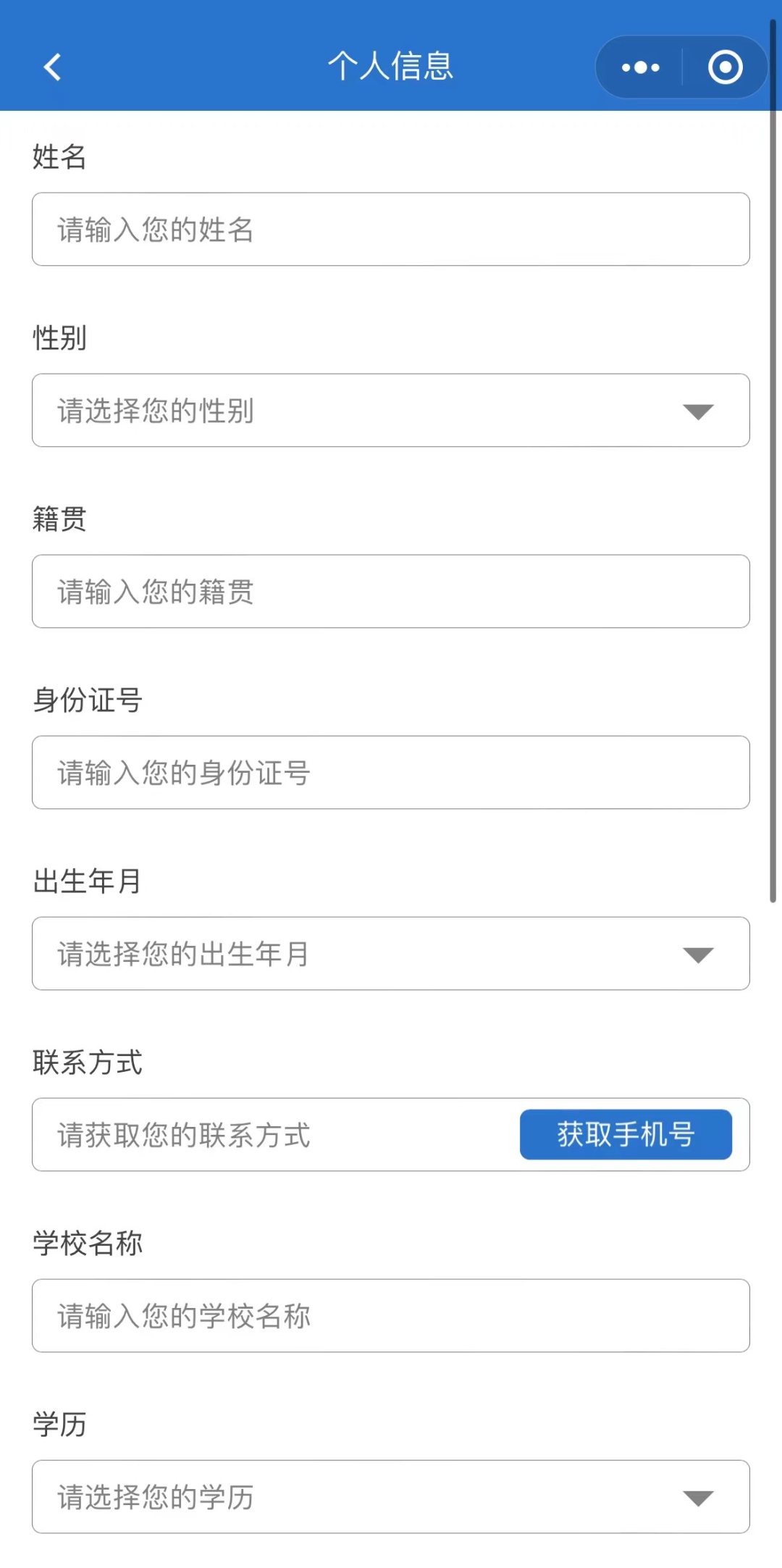Click the 学校名称 input field

point(391,1315)
